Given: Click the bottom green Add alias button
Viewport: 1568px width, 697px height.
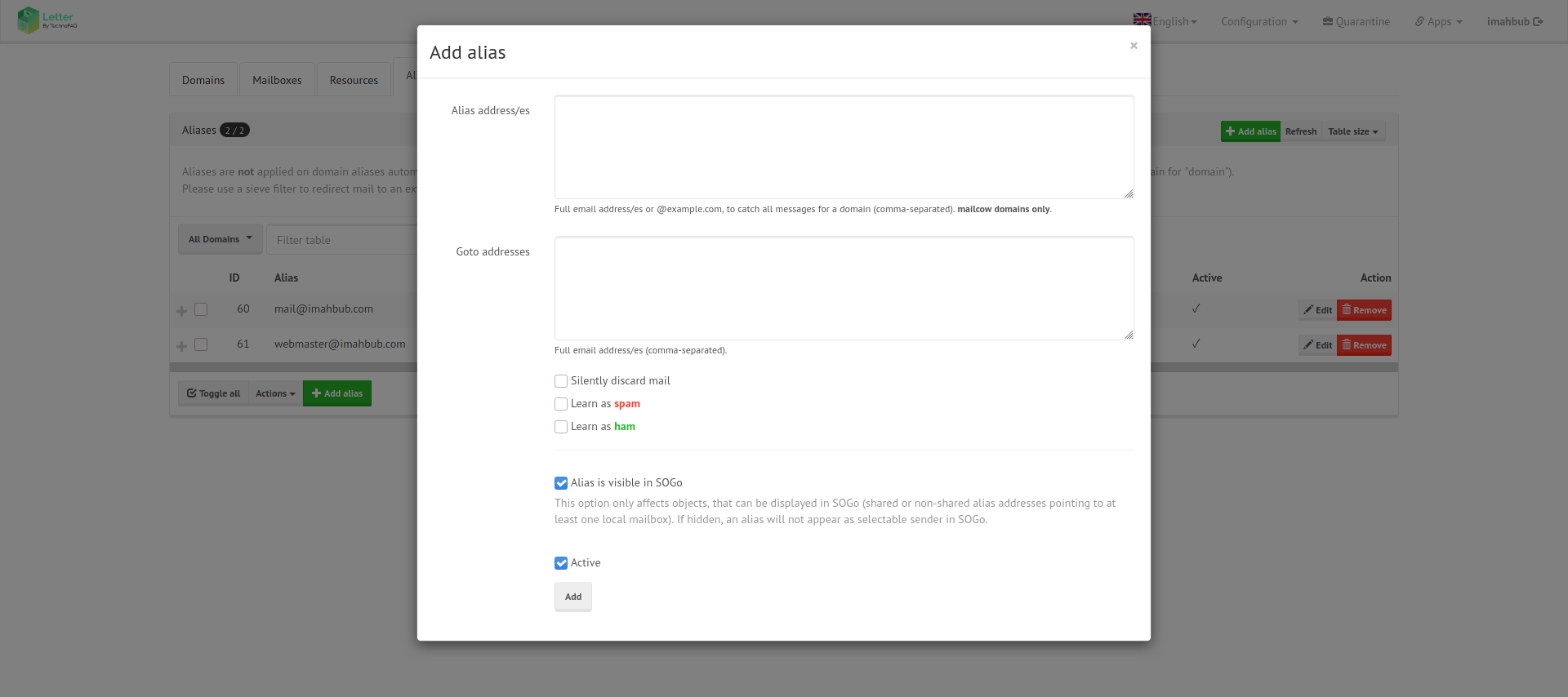Looking at the screenshot, I should (337, 393).
